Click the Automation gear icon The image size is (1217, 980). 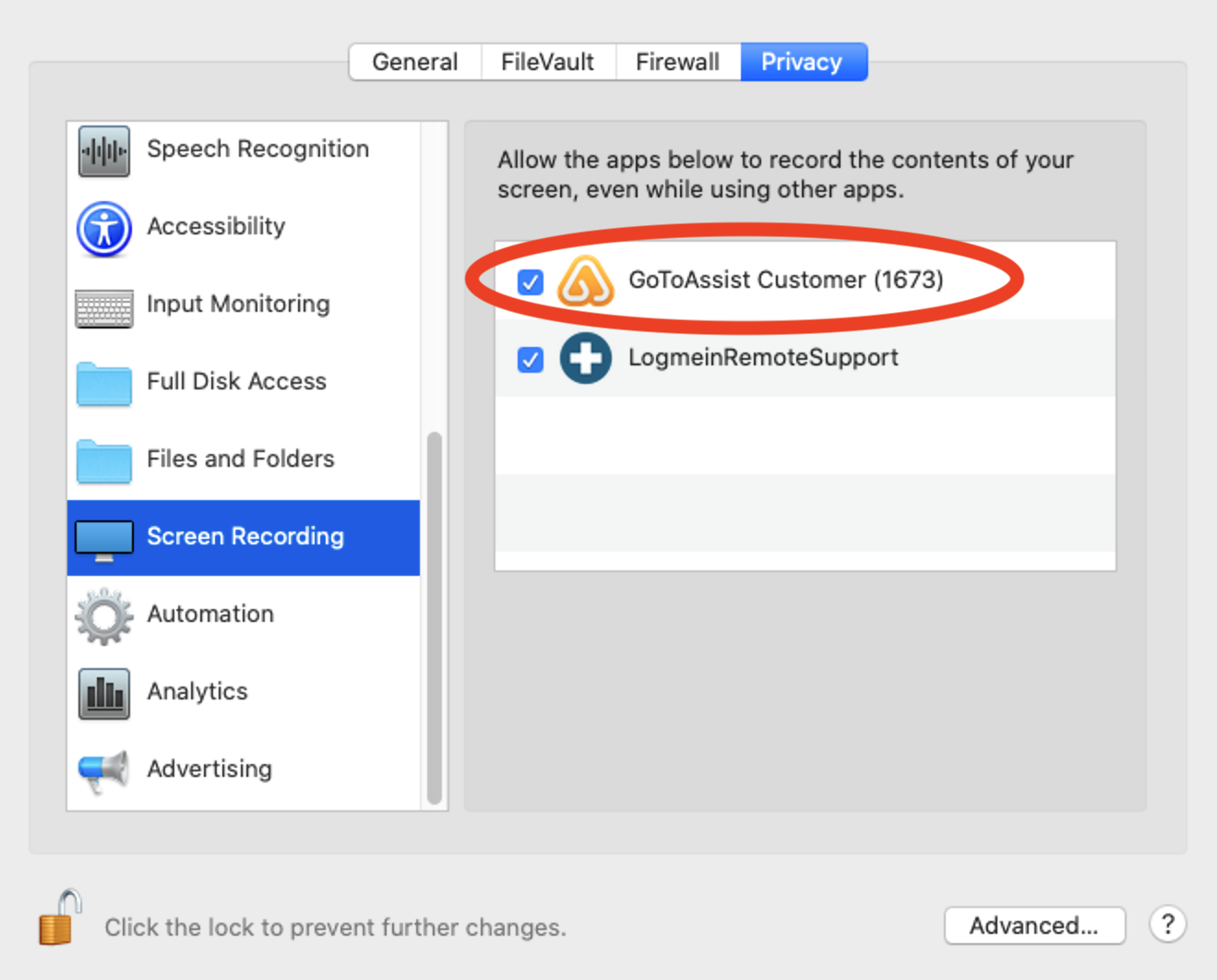(x=103, y=615)
